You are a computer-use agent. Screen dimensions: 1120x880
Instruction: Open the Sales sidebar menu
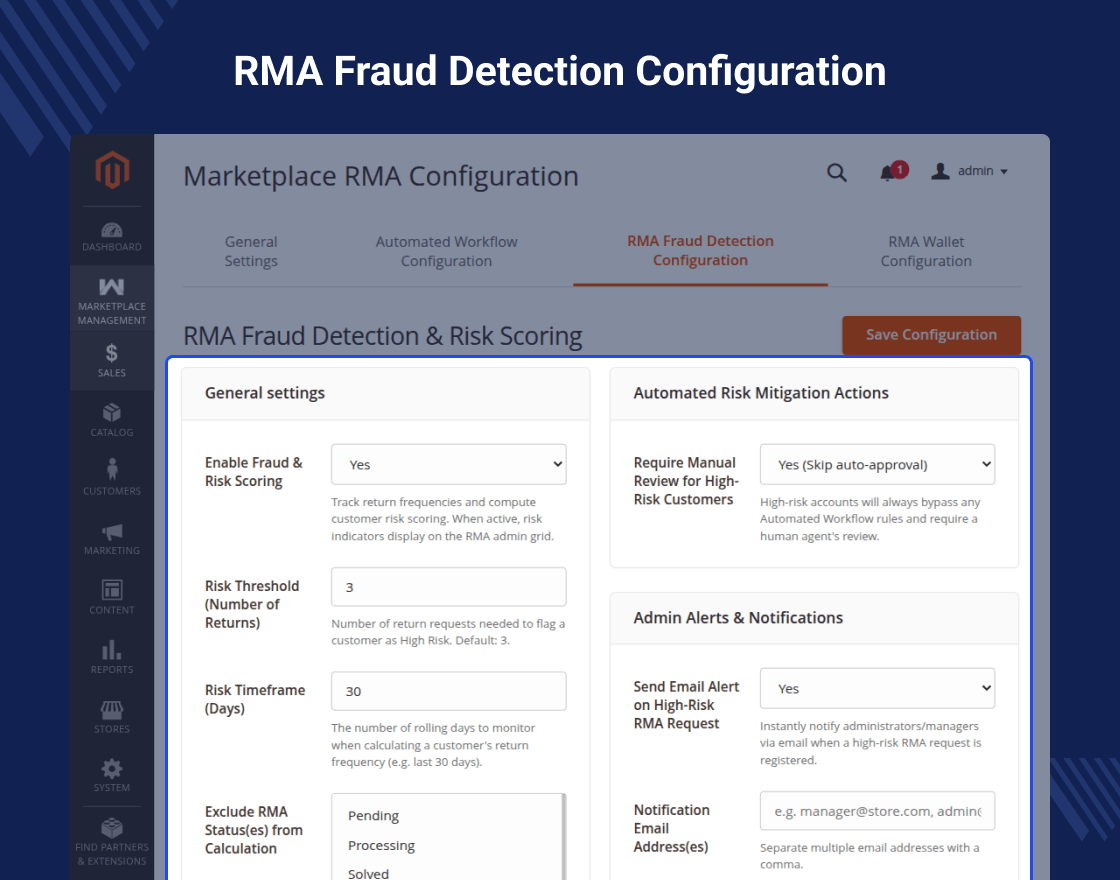[x=112, y=360]
